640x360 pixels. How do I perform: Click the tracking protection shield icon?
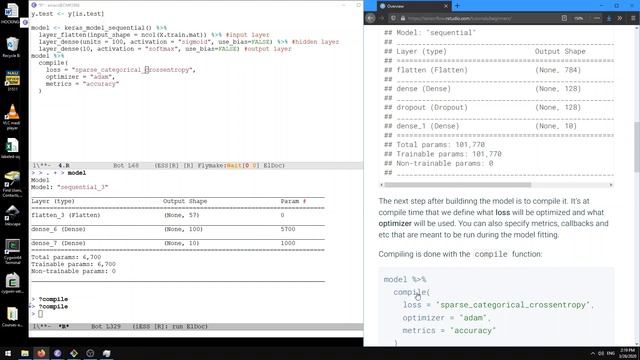pyautogui.click(x=393, y=18)
